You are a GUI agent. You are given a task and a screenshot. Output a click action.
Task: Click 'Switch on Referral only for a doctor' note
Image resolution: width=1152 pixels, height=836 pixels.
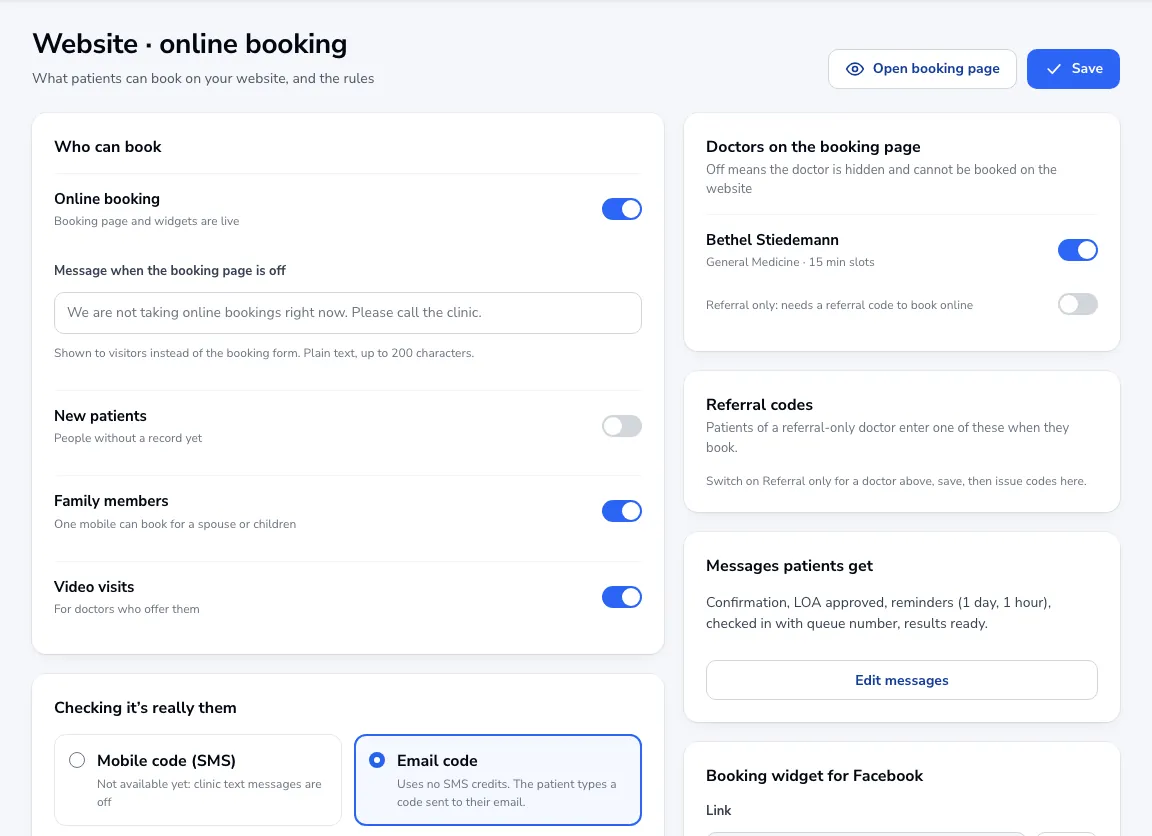coord(896,481)
